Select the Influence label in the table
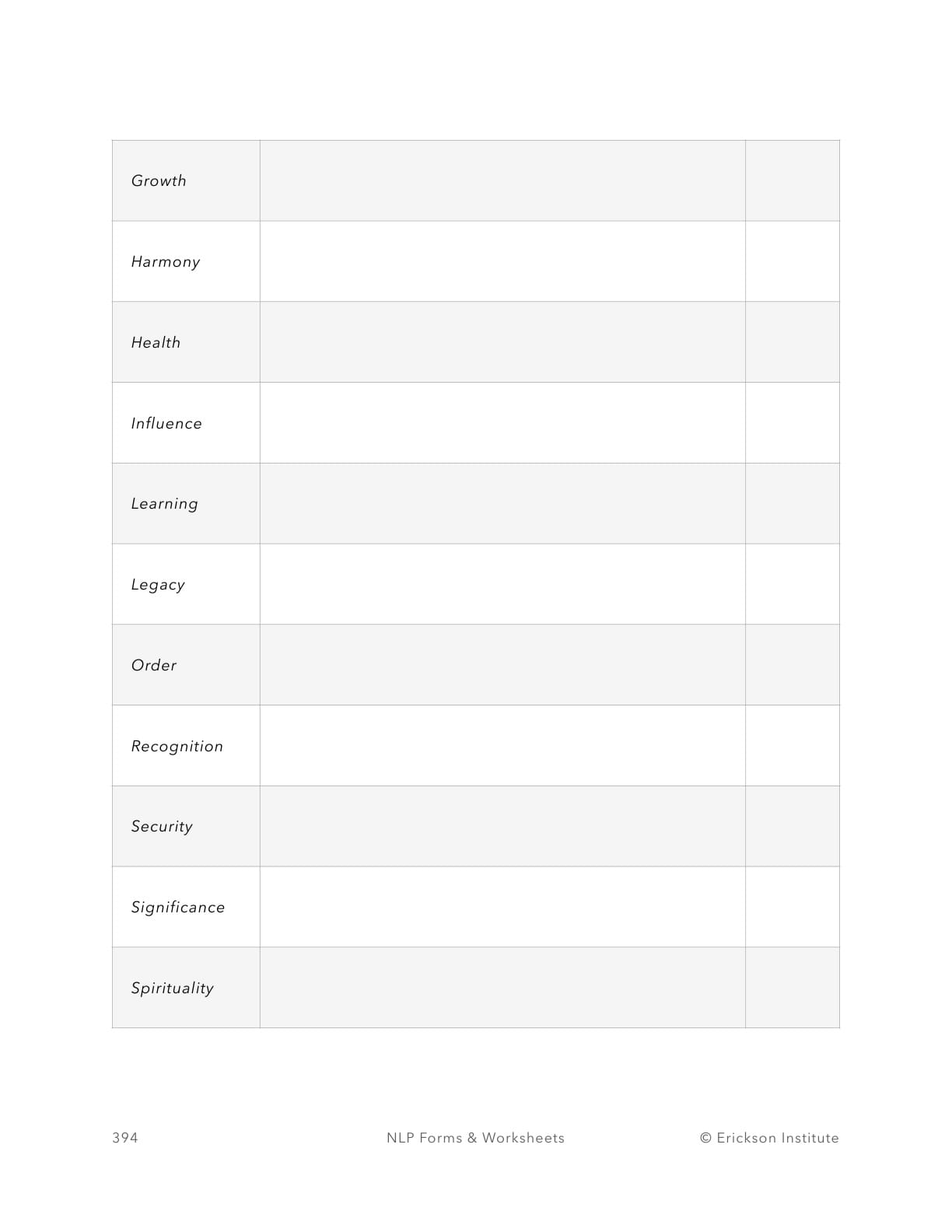This screenshot has width=952, height=1232. click(166, 423)
